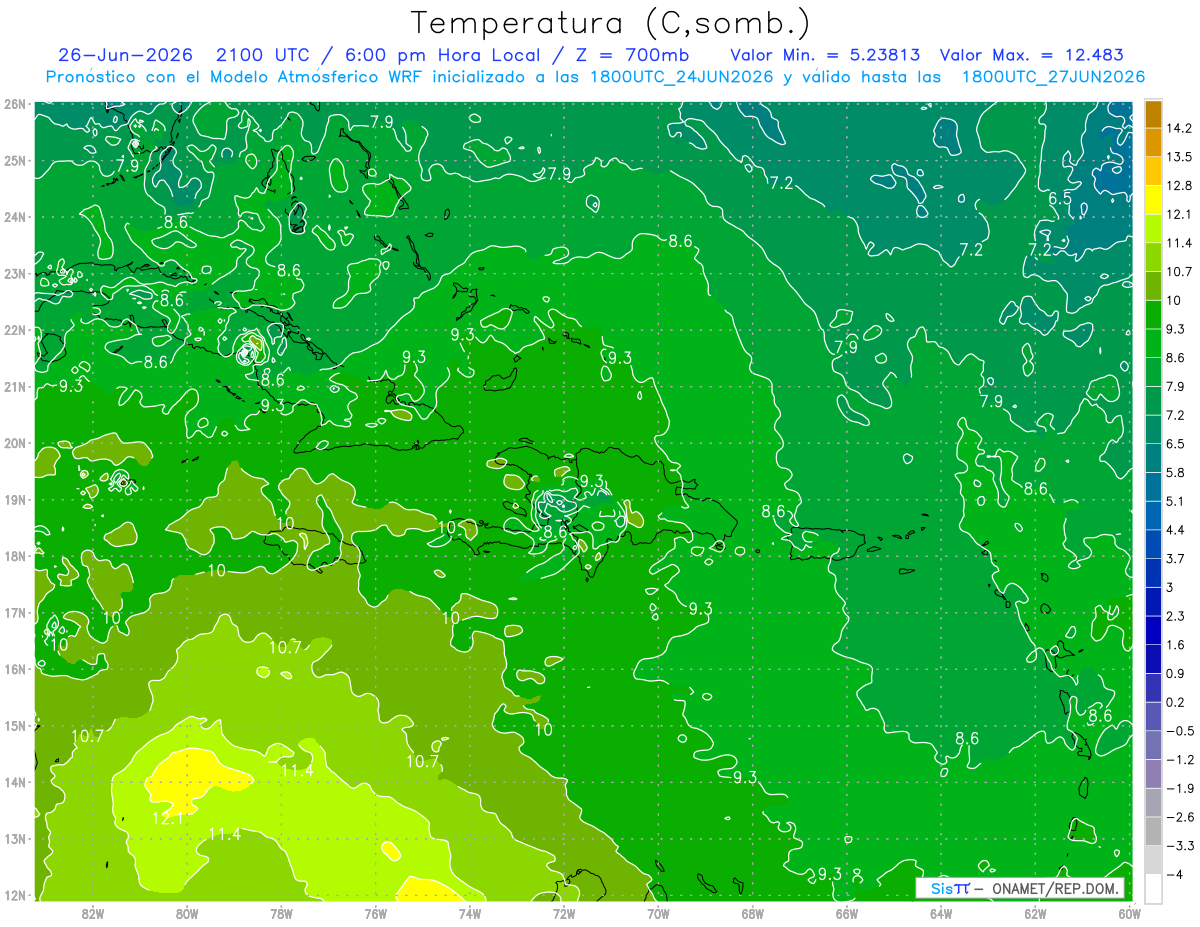Click the '22N' latitude axis label
1200x927 pixels.
point(15,329)
